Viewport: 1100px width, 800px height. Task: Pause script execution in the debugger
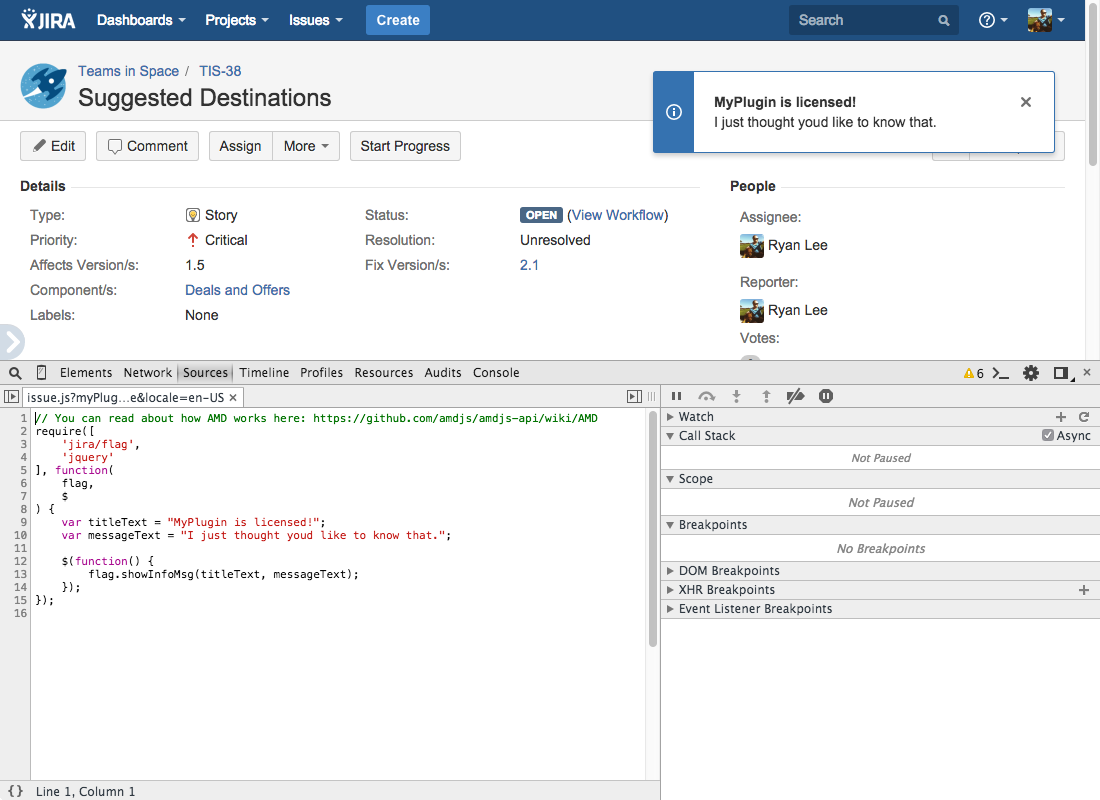coord(675,396)
